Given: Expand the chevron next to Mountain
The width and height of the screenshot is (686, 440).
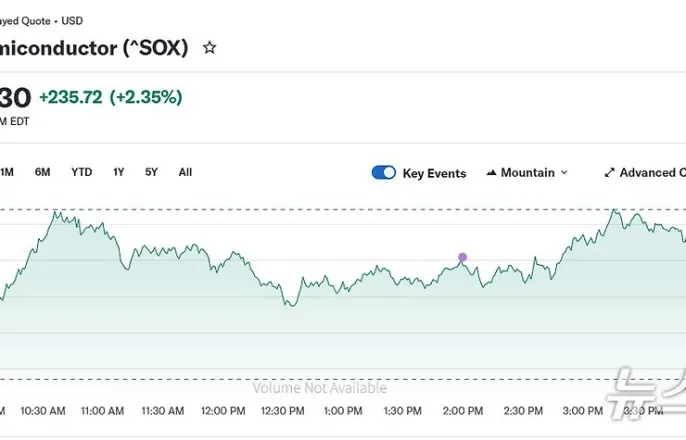Looking at the screenshot, I should [564, 173].
